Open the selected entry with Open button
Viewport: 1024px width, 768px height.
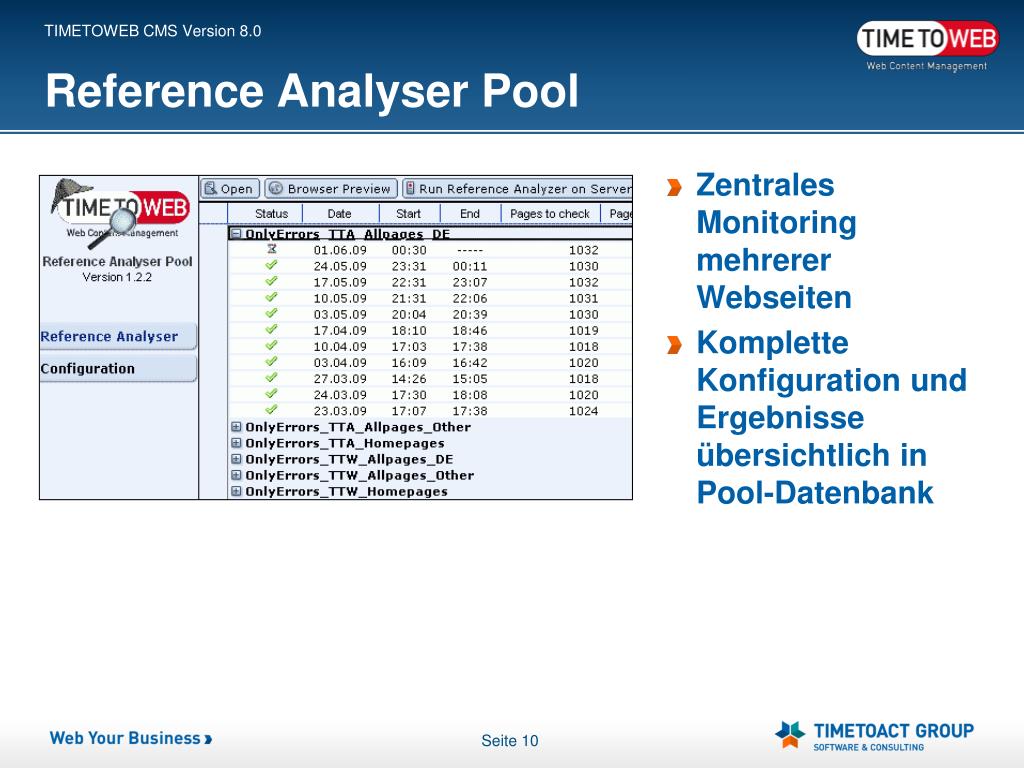[x=230, y=189]
